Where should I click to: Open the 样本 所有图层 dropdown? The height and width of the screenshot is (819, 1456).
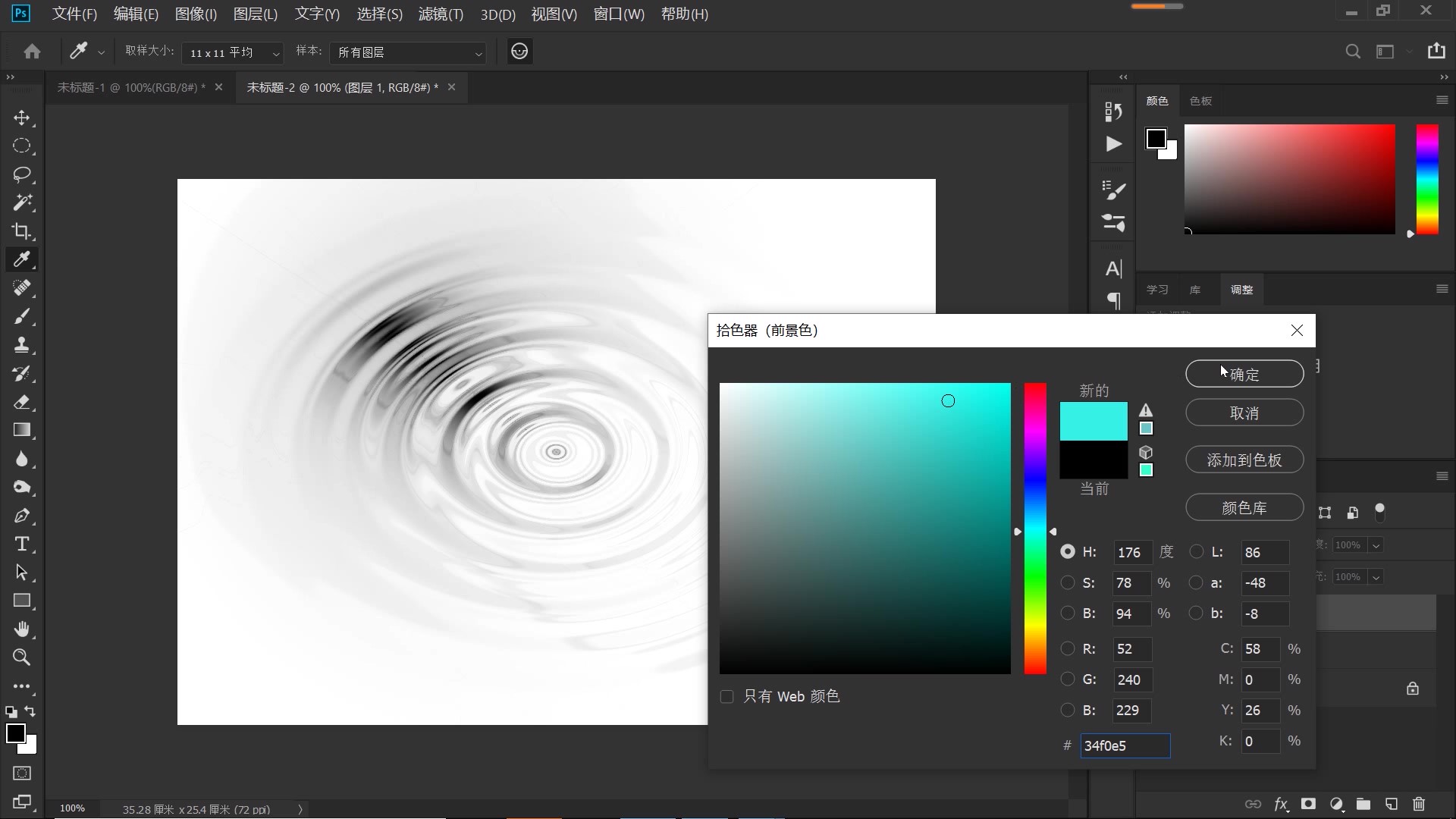point(409,52)
